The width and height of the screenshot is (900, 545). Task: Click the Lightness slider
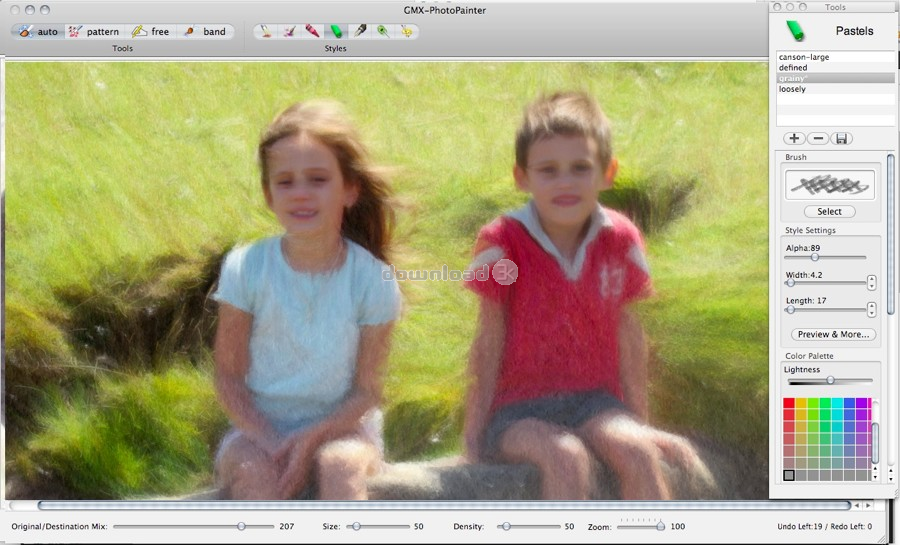(x=830, y=380)
